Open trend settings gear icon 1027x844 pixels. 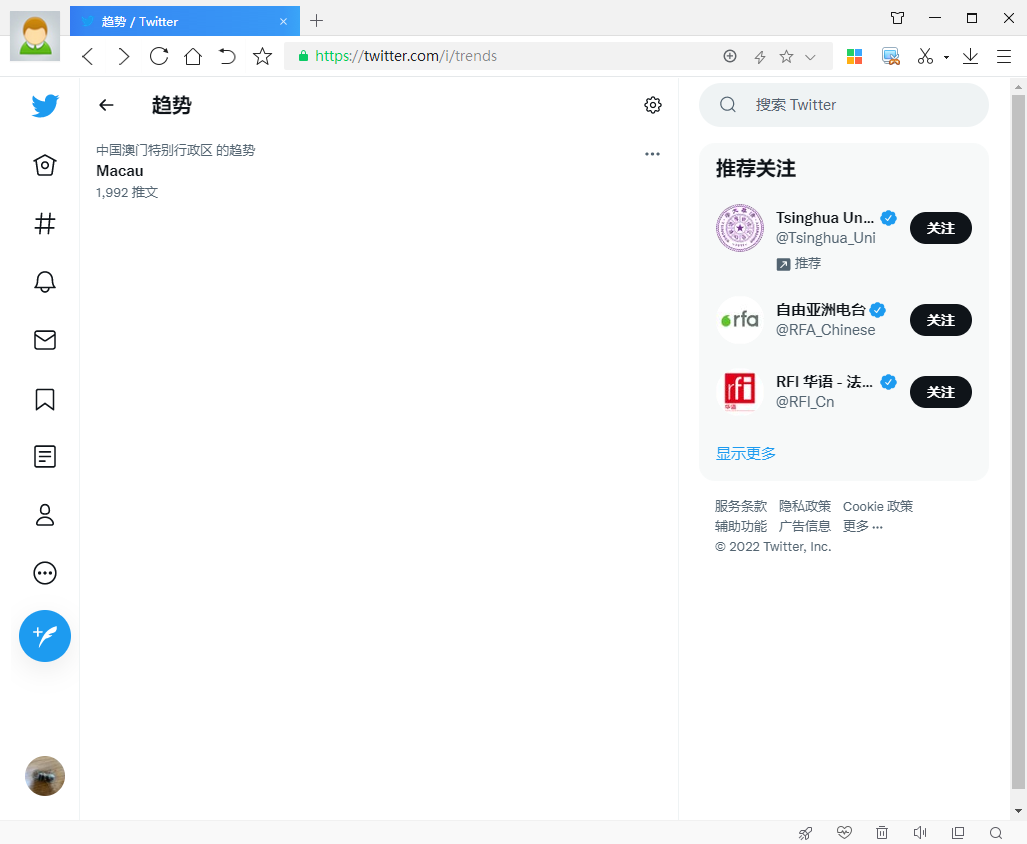[x=652, y=105]
